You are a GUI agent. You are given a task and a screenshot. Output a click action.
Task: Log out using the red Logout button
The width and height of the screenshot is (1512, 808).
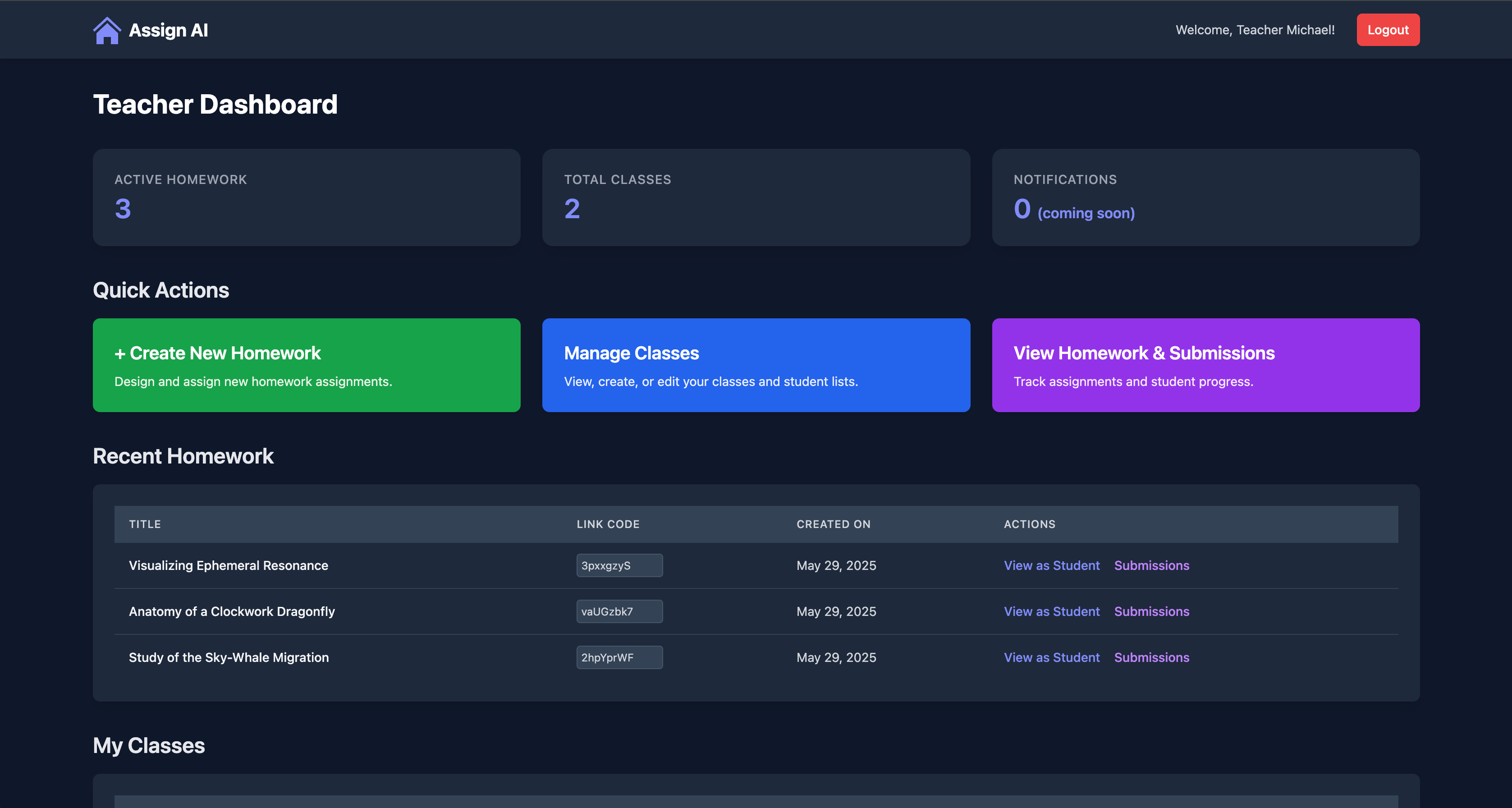(1388, 30)
